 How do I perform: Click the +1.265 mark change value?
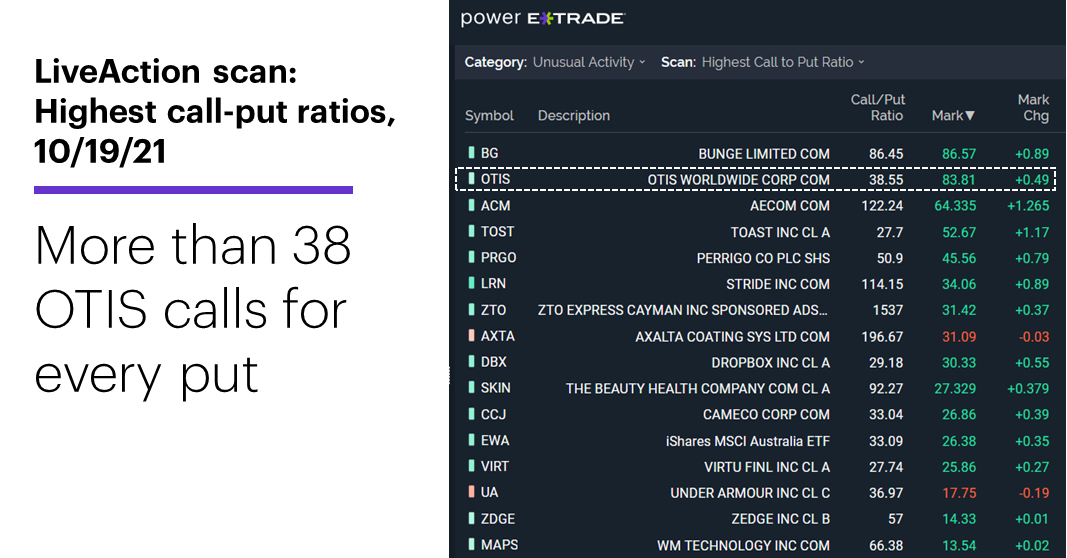[x=1028, y=206]
